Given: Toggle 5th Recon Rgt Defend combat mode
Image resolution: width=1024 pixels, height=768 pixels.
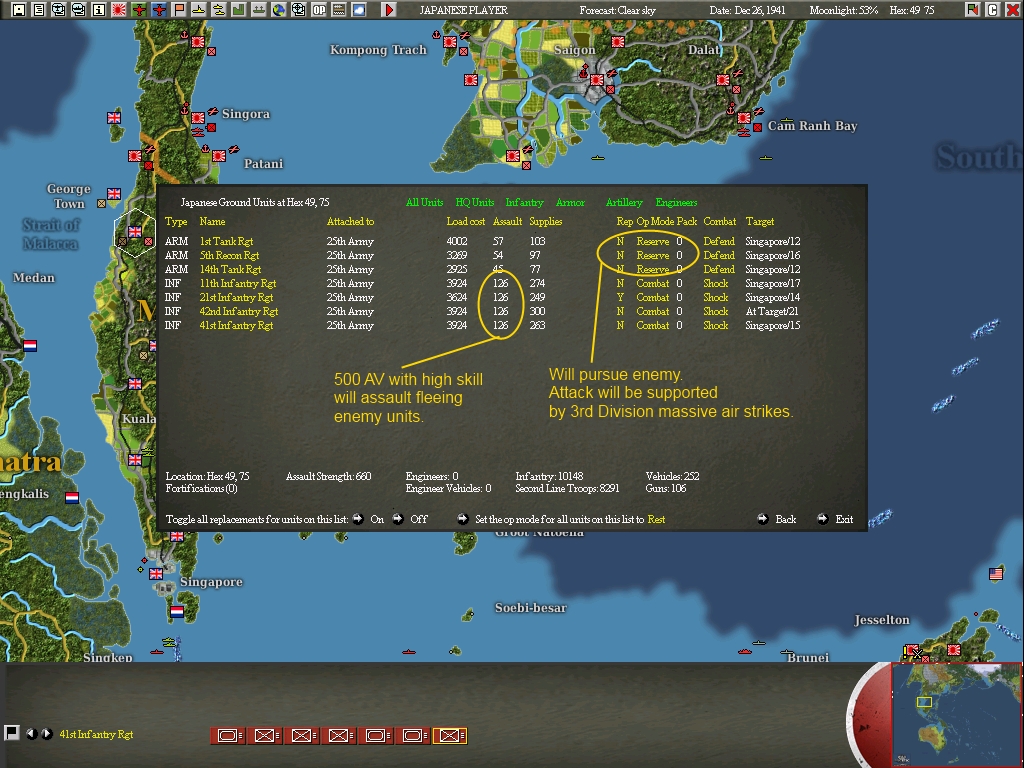Looking at the screenshot, I should coord(718,255).
